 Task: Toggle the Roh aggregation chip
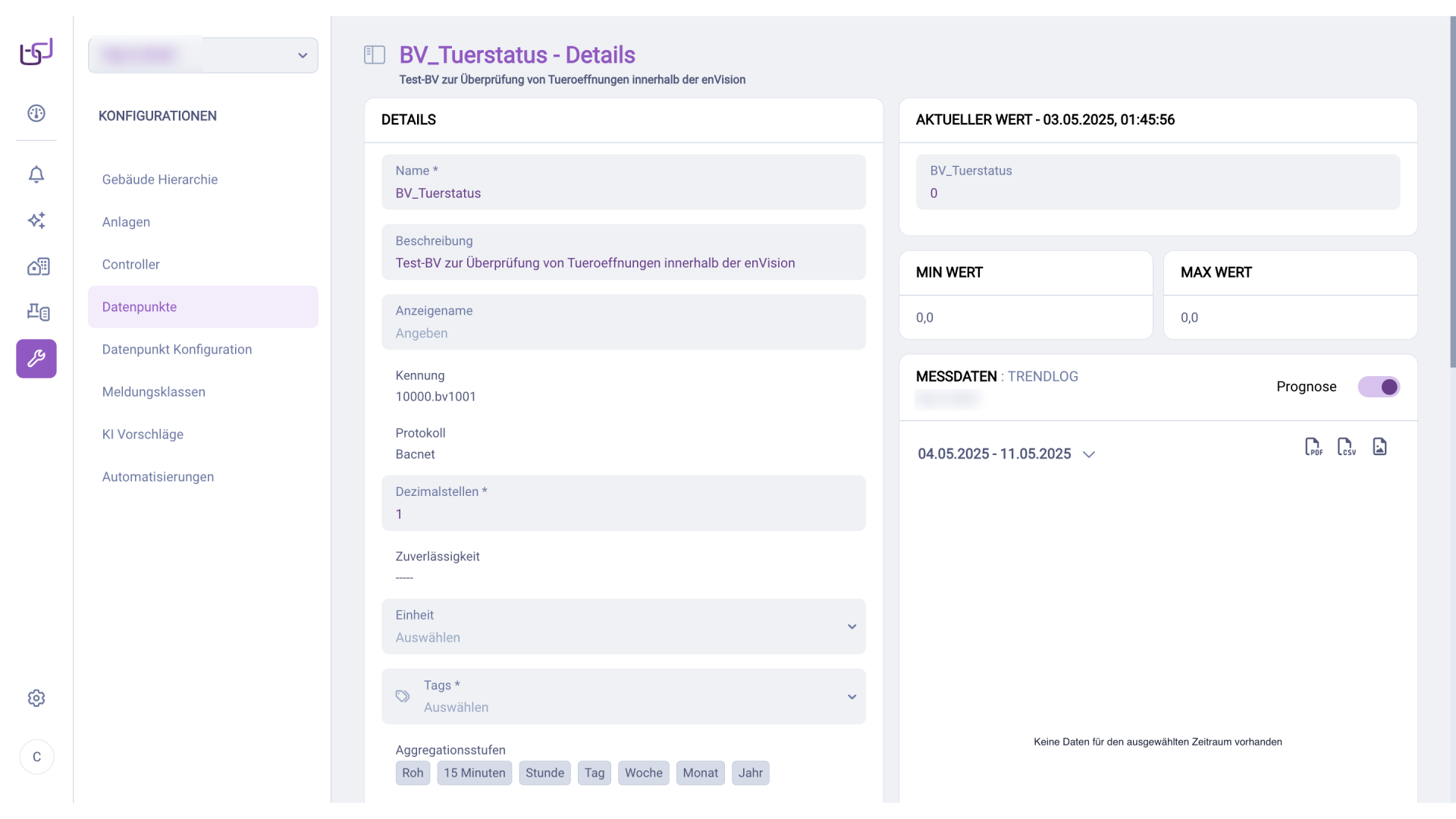point(413,773)
